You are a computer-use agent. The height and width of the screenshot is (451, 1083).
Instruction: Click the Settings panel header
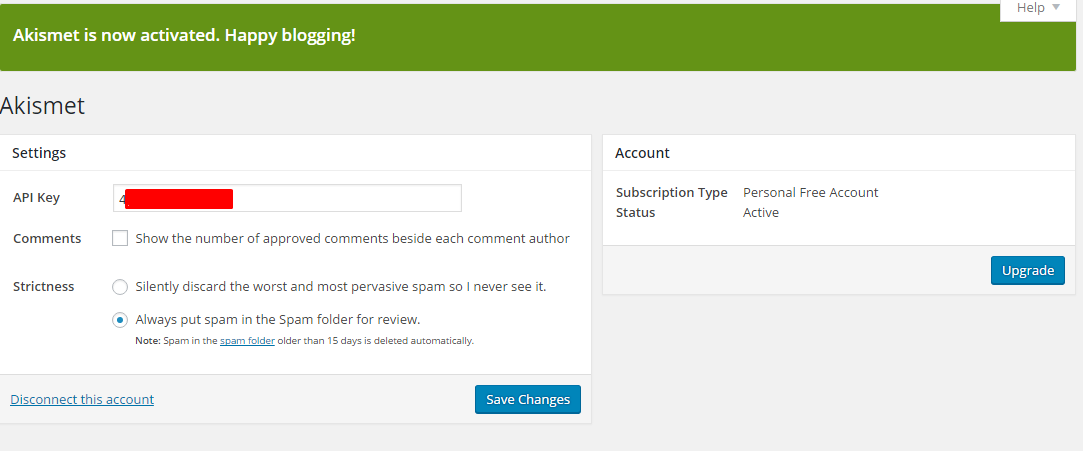tap(39, 153)
